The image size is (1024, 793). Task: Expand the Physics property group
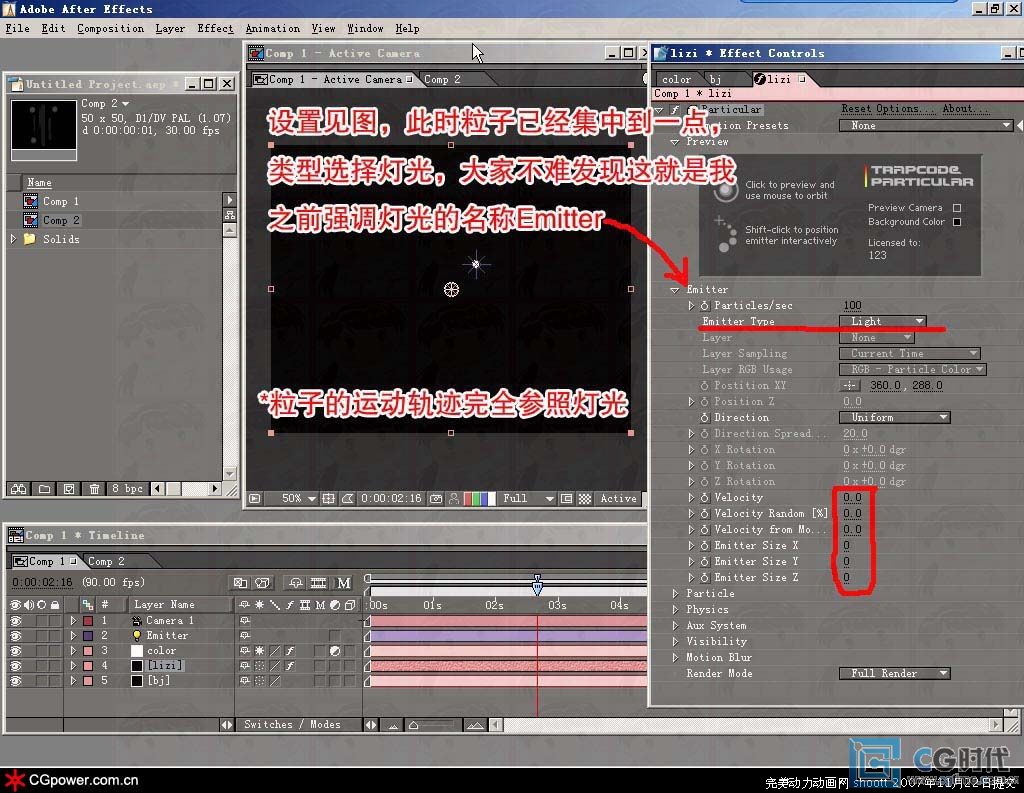click(x=675, y=609)
